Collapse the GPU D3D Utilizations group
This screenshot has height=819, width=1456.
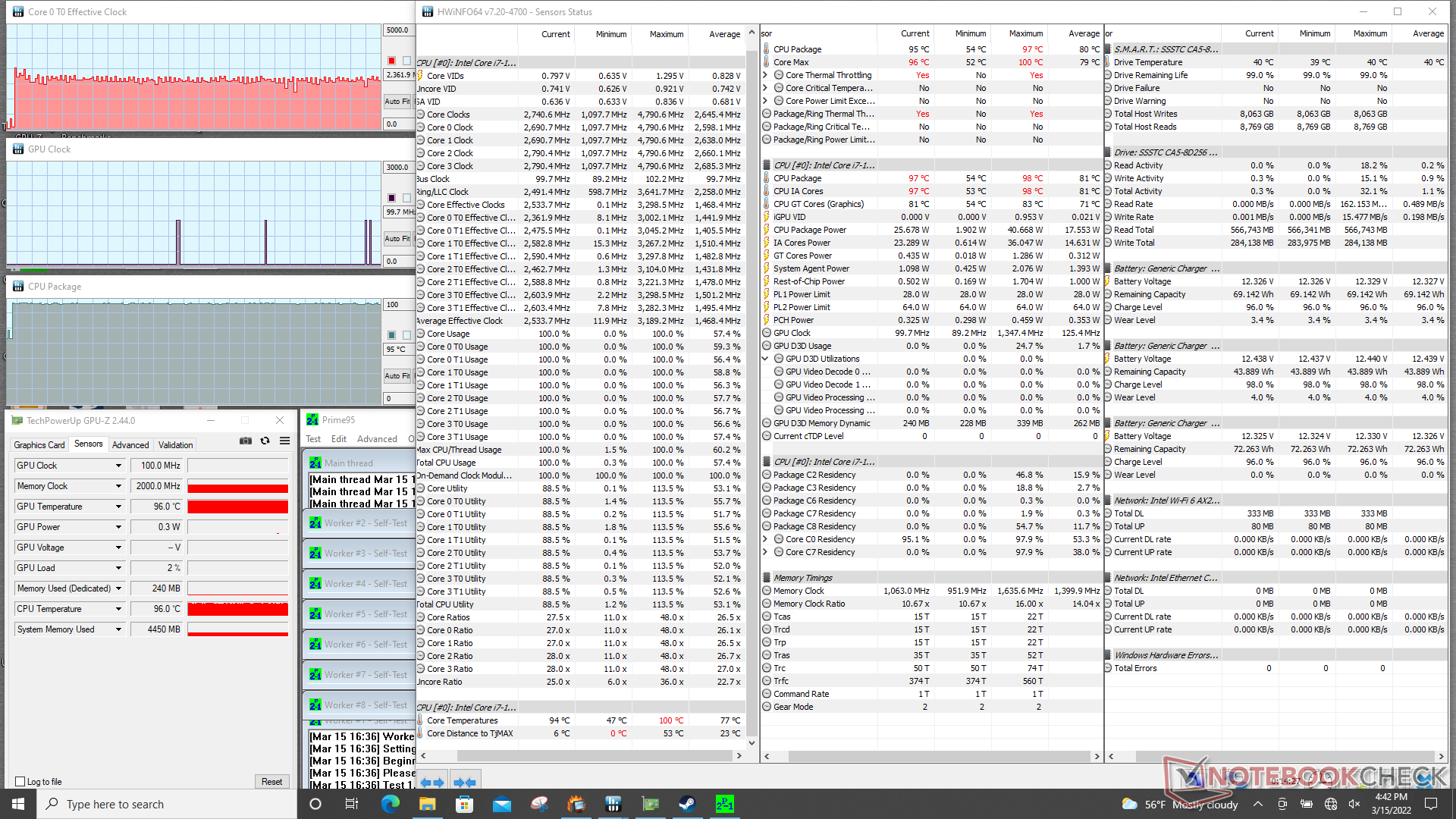click(x=766, y=359)
